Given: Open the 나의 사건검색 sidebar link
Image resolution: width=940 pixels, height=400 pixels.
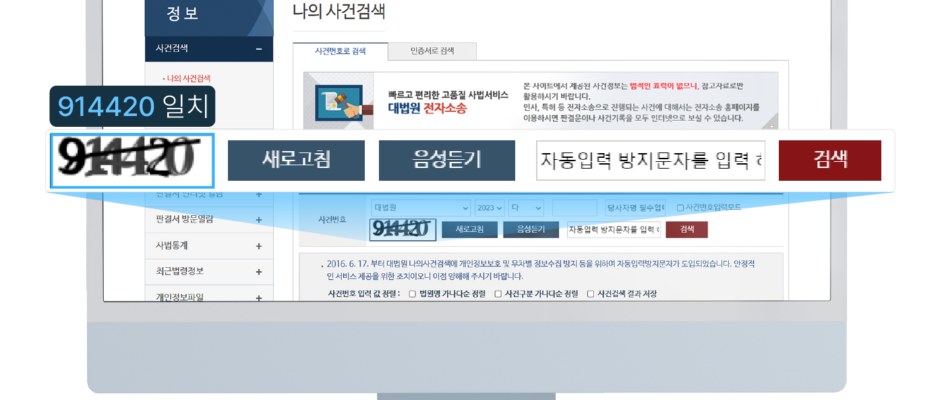Looking at the screenshot, I should 188,79.
